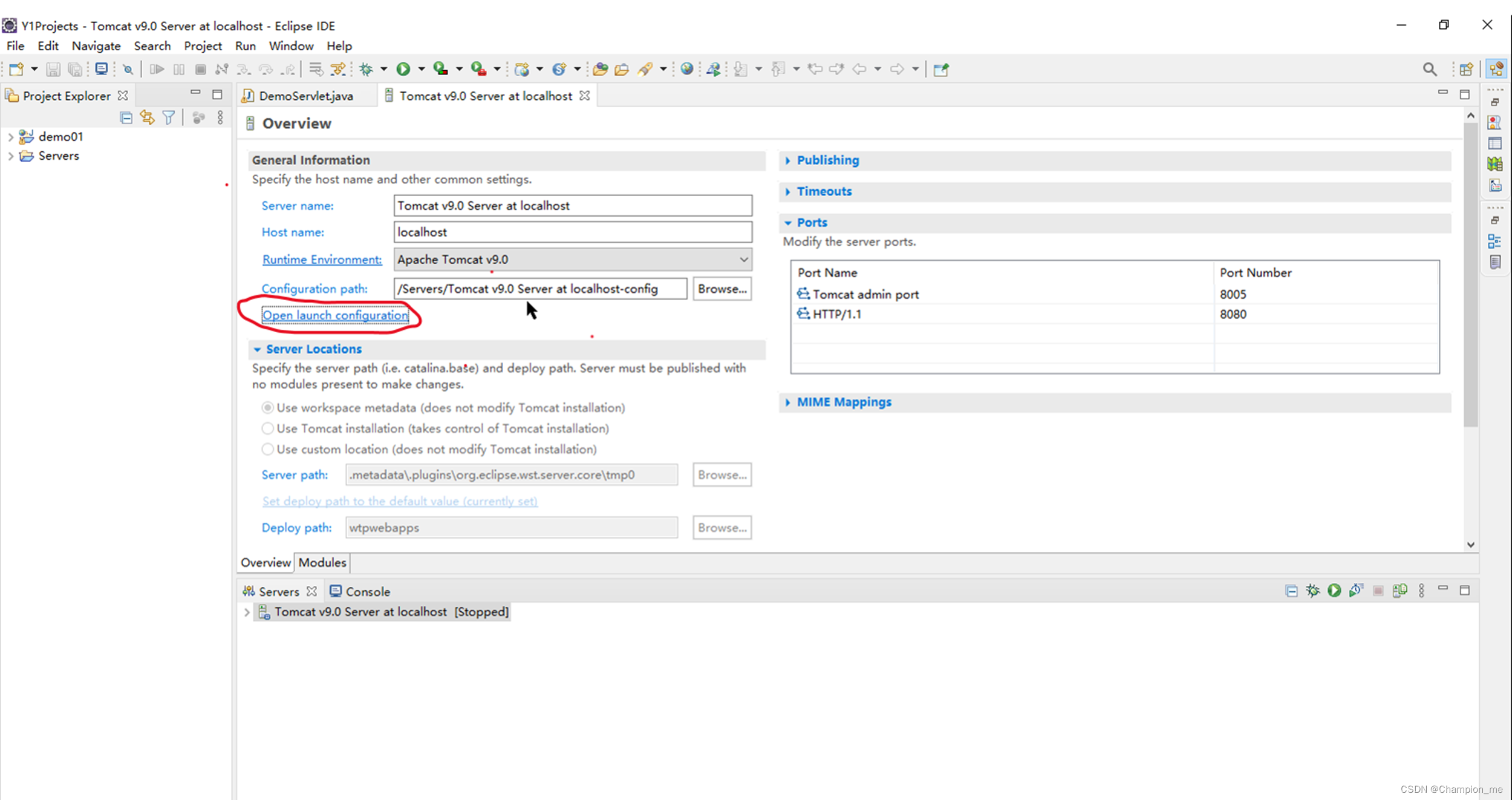Expand the Servers folder in Project Explorer
The width and height of the screenshot is (1512, 800).
click(10, 156)
